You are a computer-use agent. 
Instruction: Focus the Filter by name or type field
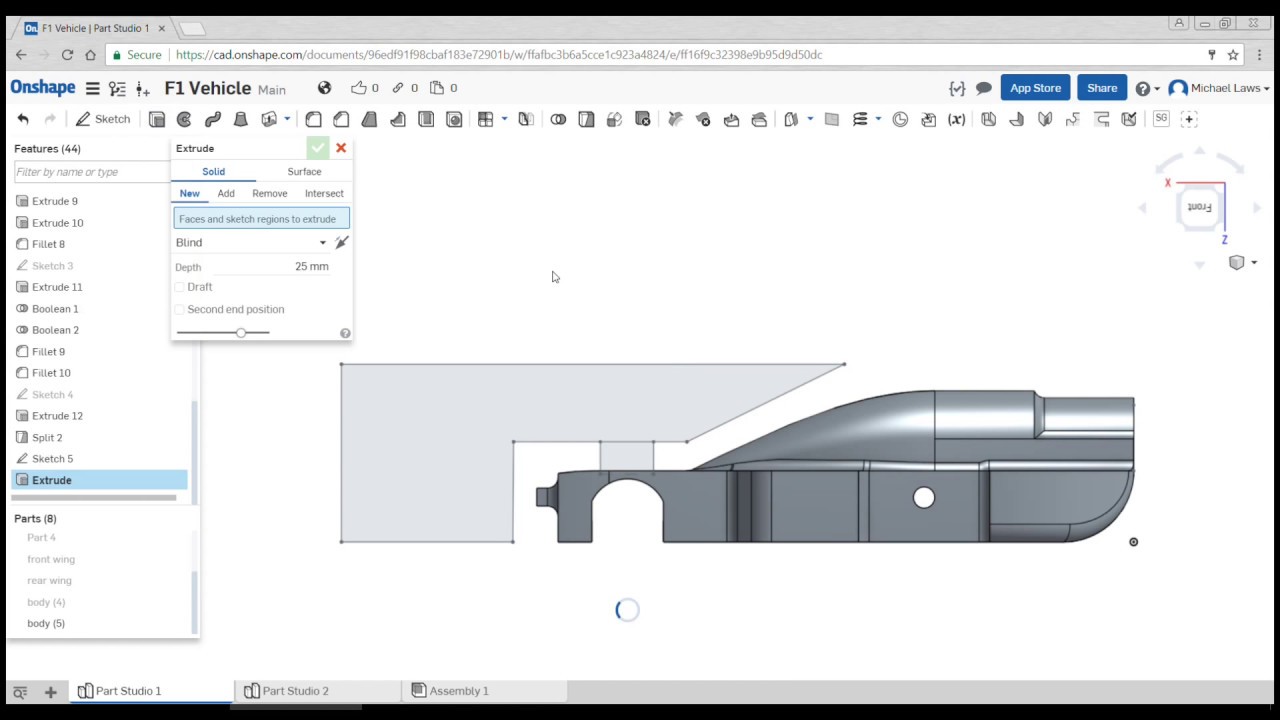pos(91,172)
